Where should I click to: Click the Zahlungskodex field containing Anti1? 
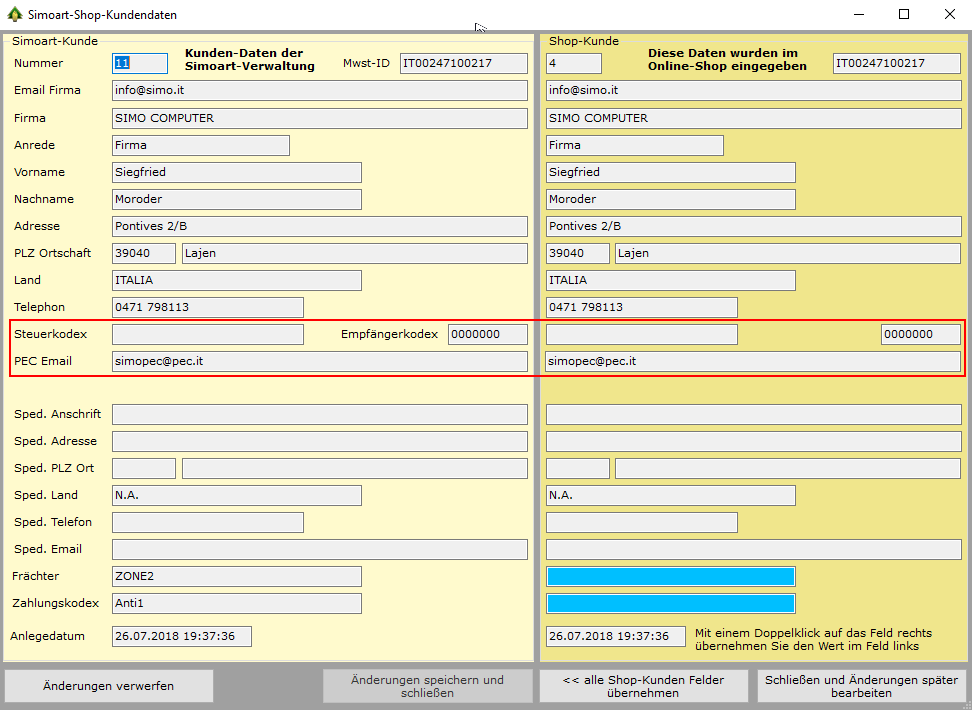coord(236,603)
